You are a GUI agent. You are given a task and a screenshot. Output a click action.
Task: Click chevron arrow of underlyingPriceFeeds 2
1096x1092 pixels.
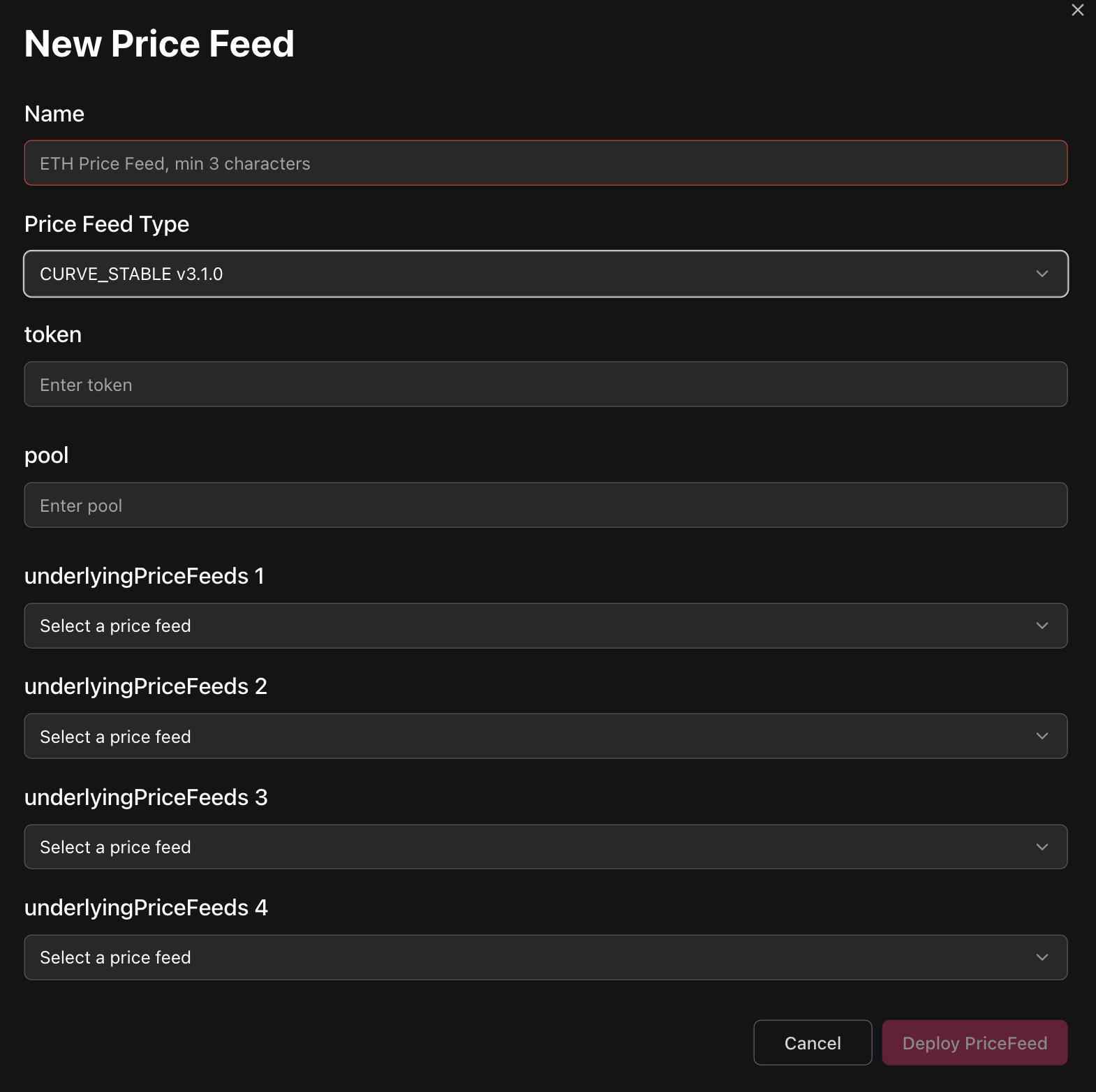coord(1042,736)
